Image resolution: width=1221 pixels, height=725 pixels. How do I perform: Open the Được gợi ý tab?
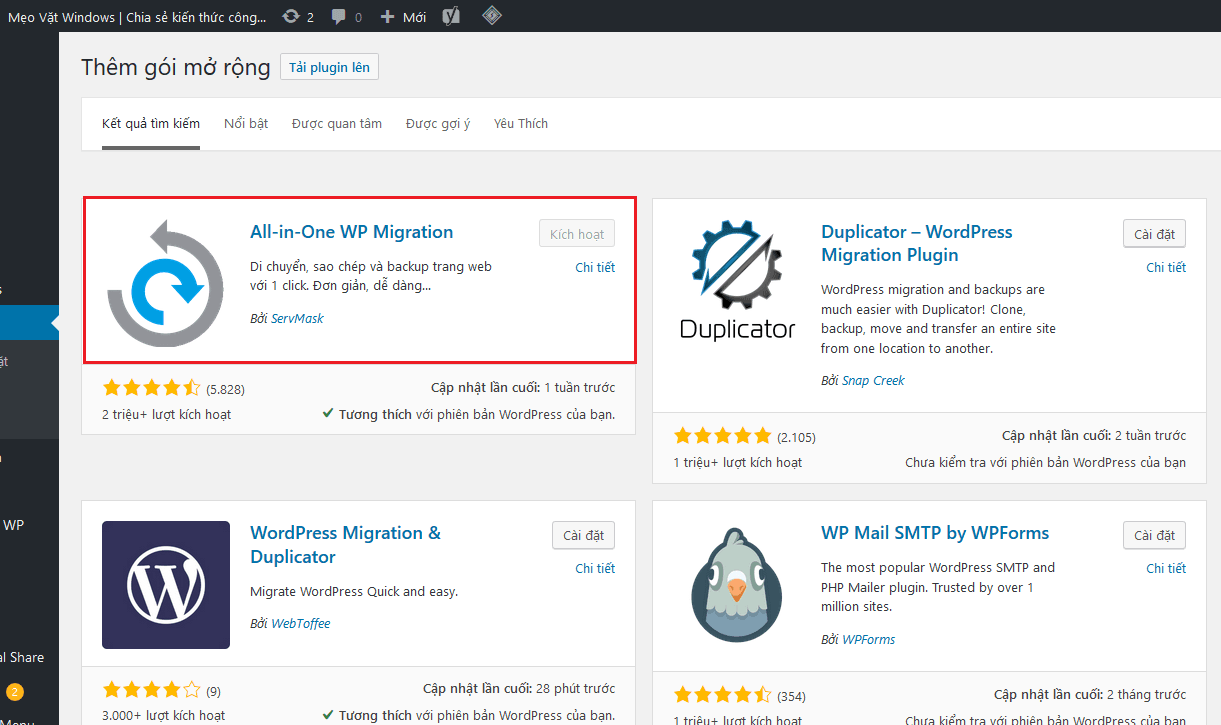point(438,124)
